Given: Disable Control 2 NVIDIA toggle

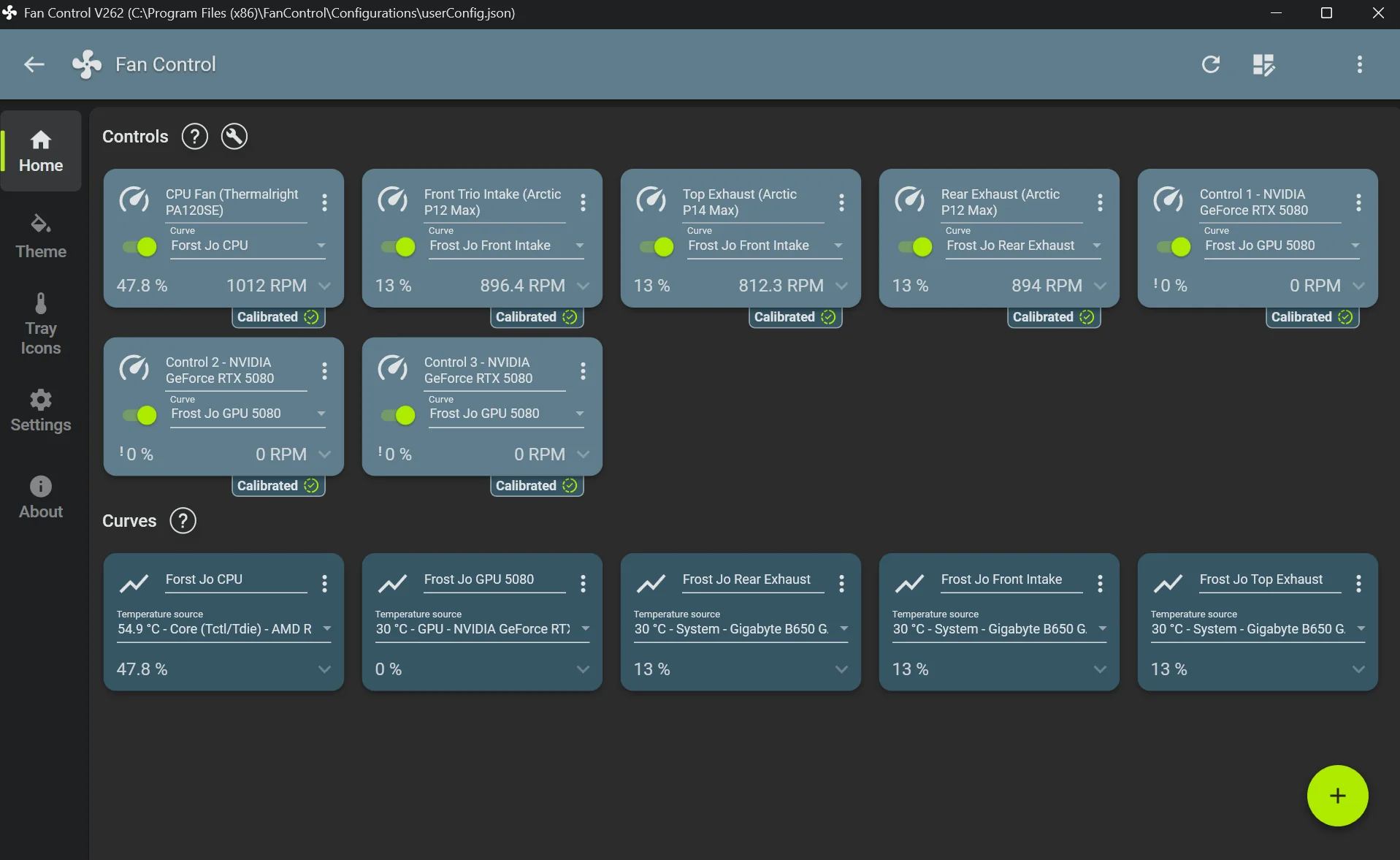Looking at the screenshot, I should coord(140,415).
